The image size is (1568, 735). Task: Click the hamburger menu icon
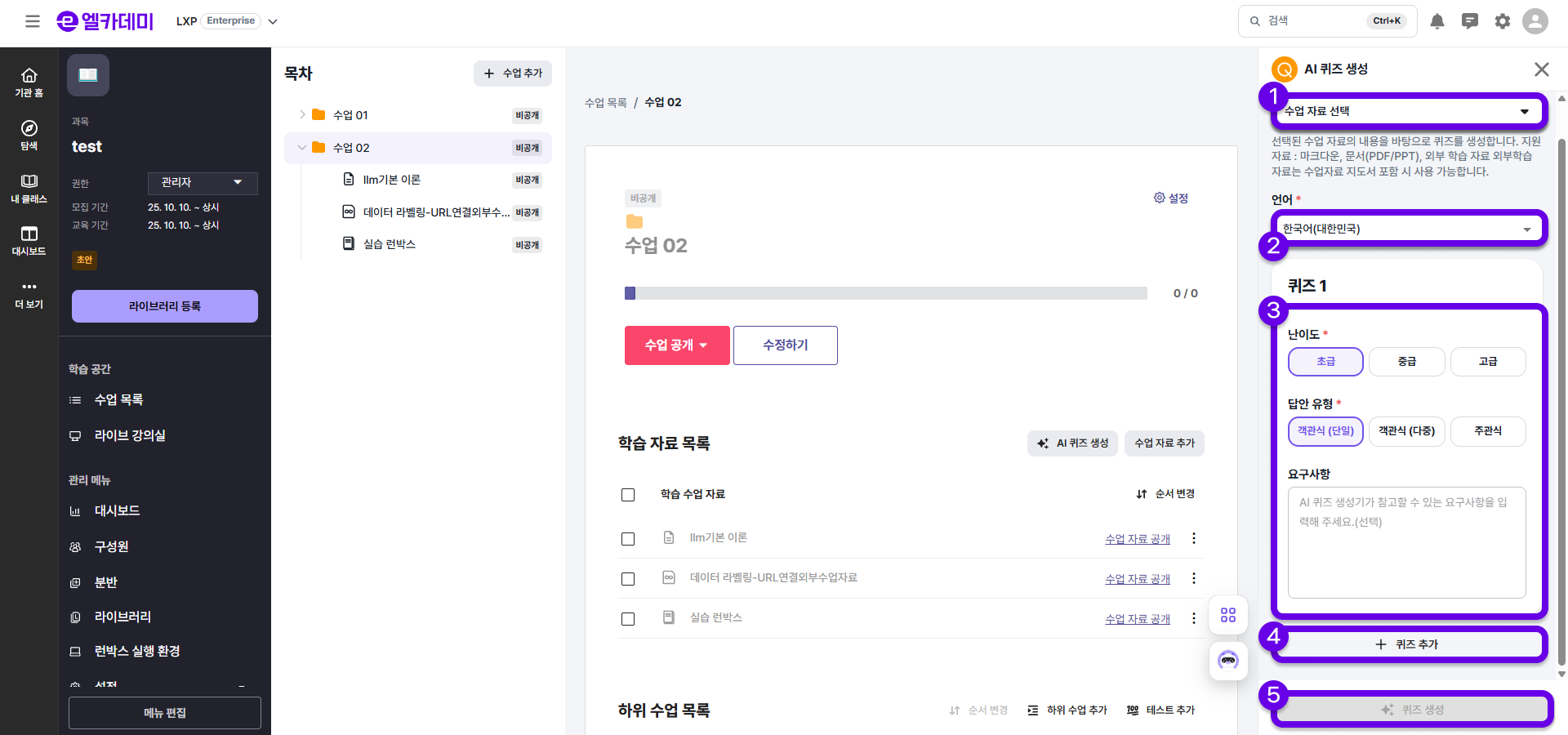[x=33, y=21]
